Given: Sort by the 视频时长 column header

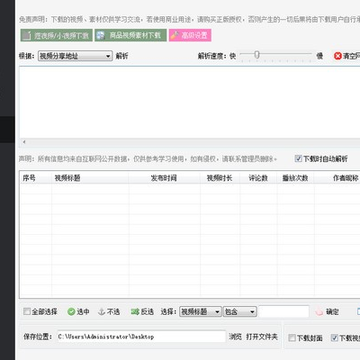Looking at the screenshot, I should [x=220, y=178].
